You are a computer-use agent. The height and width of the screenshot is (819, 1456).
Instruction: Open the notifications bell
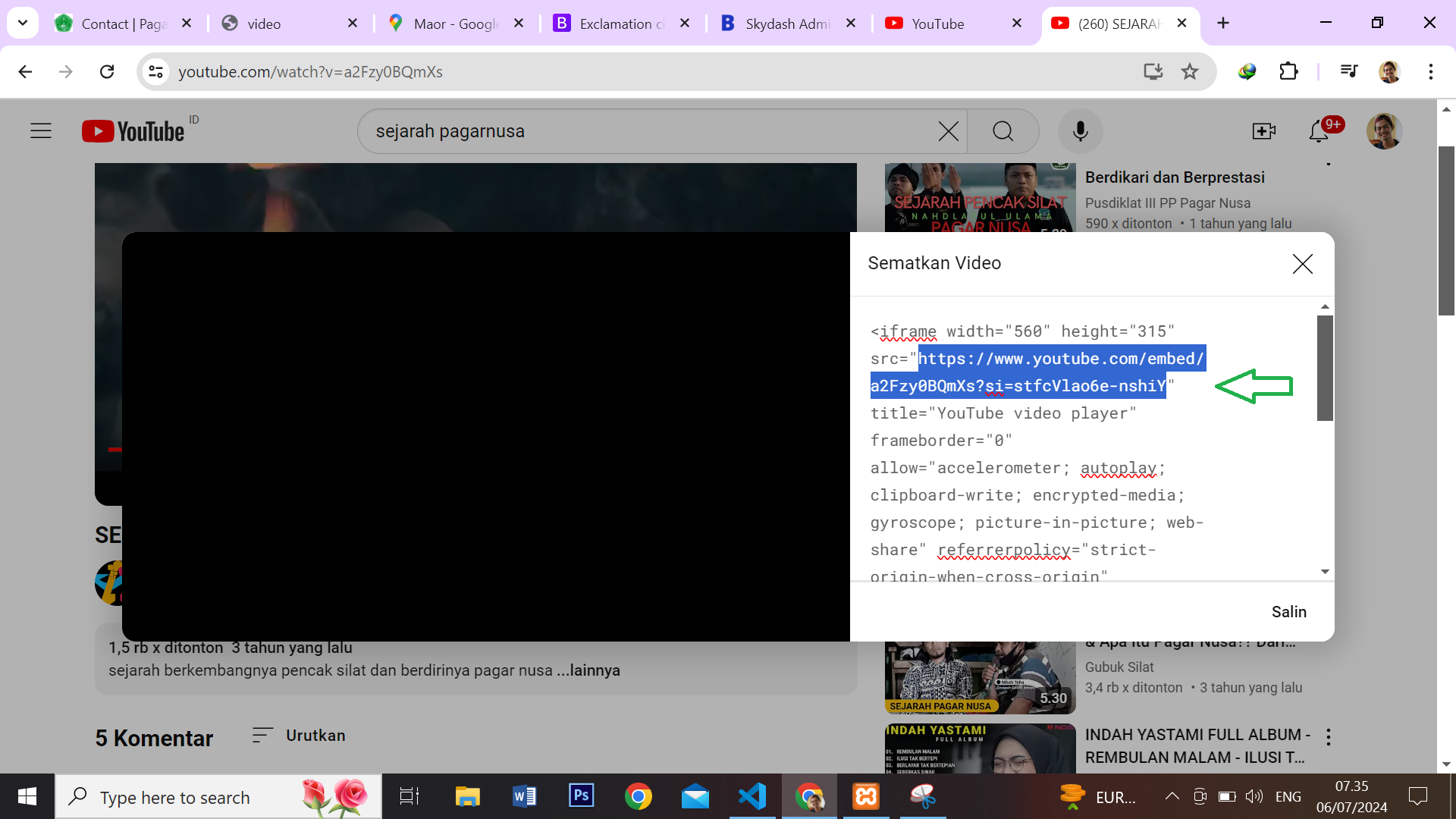click(x=1319, y=131)
